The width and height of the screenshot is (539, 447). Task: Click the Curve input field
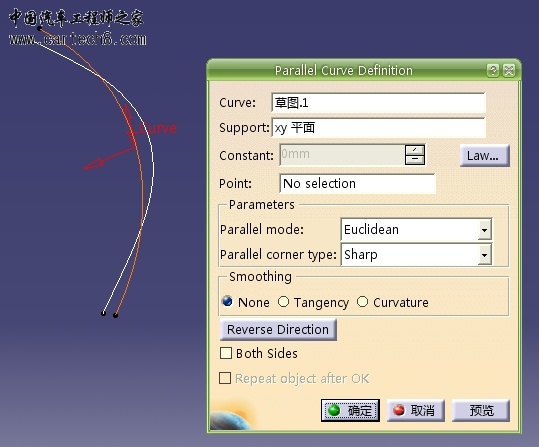point(378,102)
